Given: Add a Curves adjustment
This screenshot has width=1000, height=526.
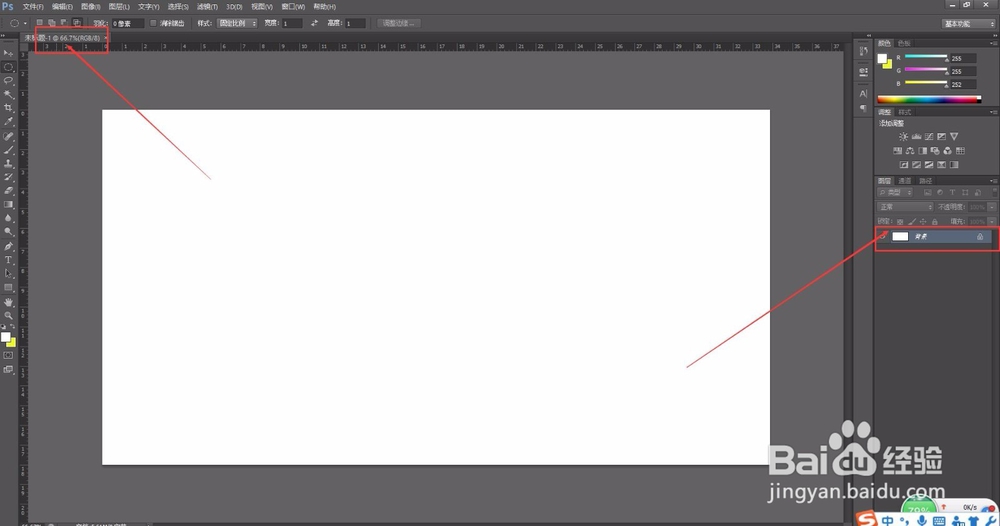Looking at the screenshot, I should (929, 136).
